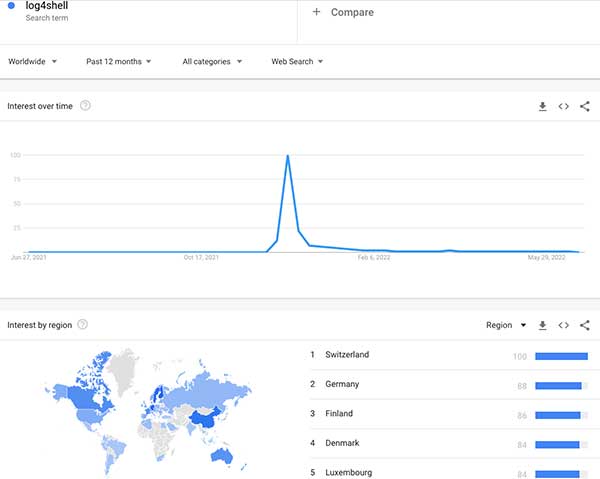600x479 pixels.
Task: Expand the Past 12 months time filter
Action: tap(118, 61)
